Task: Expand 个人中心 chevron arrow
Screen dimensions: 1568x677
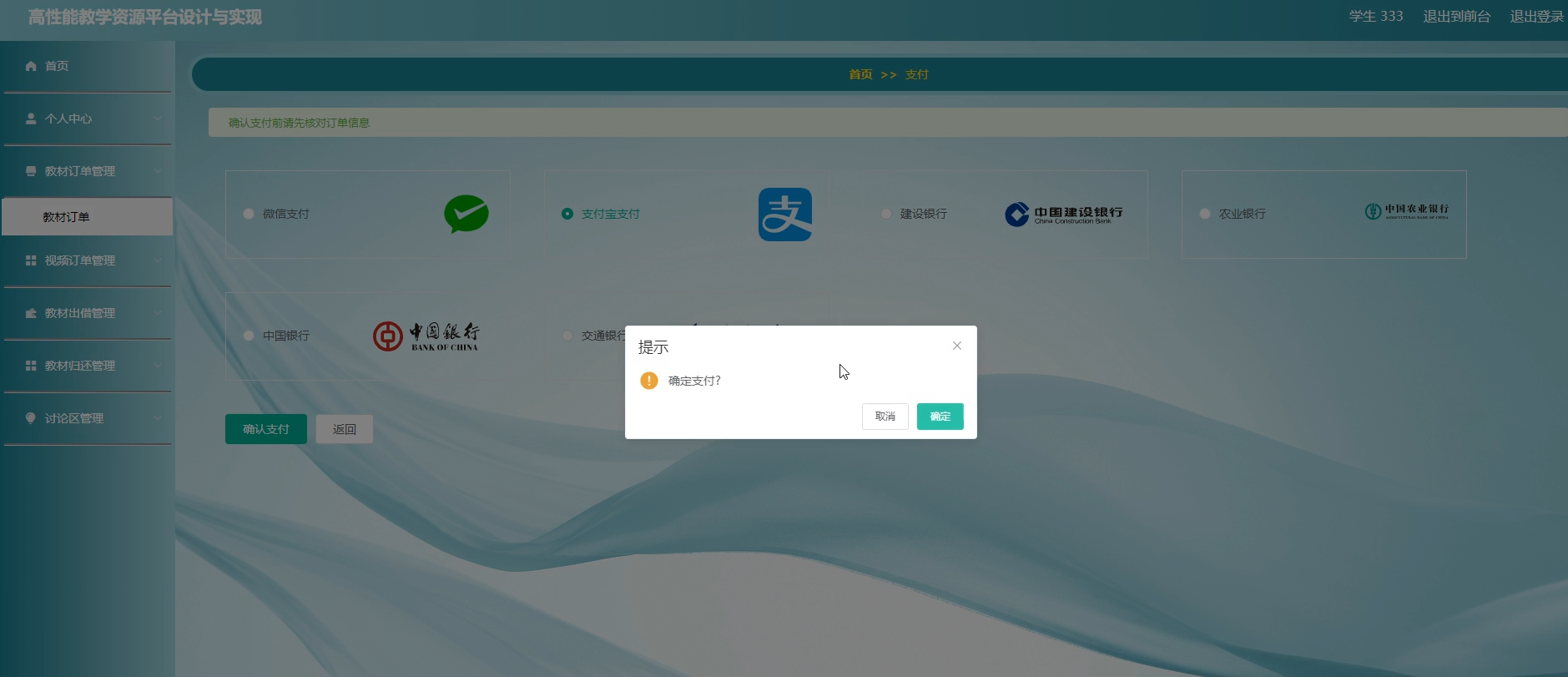Action: (x=158, y=119)
